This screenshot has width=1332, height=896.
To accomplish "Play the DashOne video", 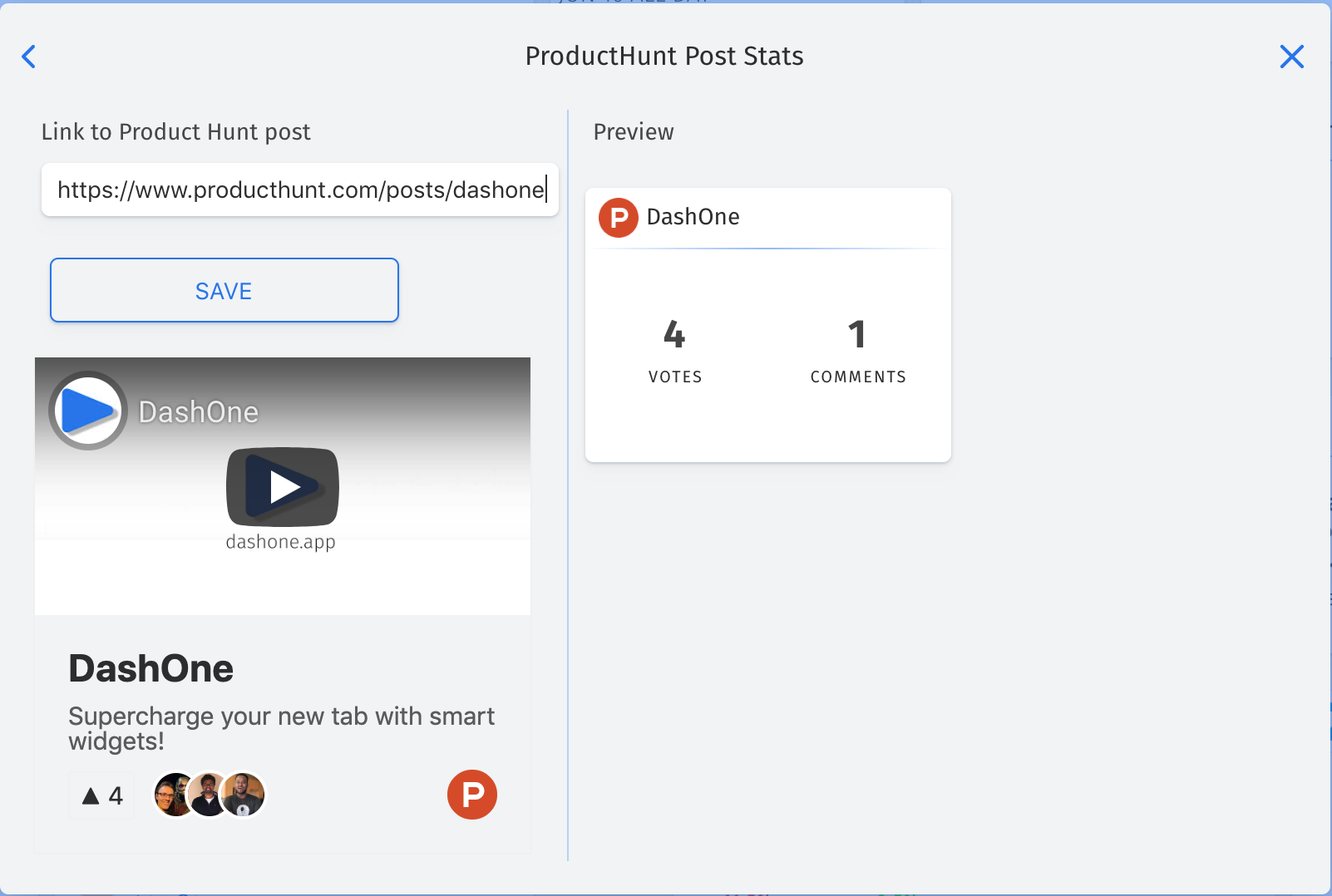I will tap(283, 486).
